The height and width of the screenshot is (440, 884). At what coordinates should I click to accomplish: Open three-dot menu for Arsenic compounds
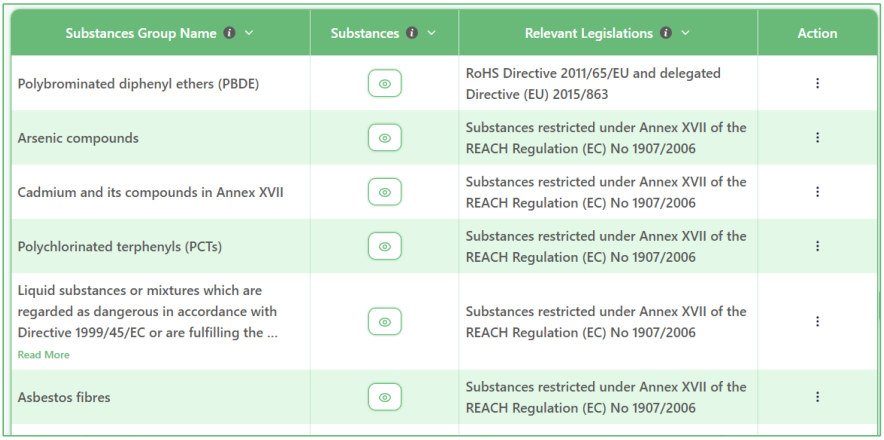[x=817, y=138]
